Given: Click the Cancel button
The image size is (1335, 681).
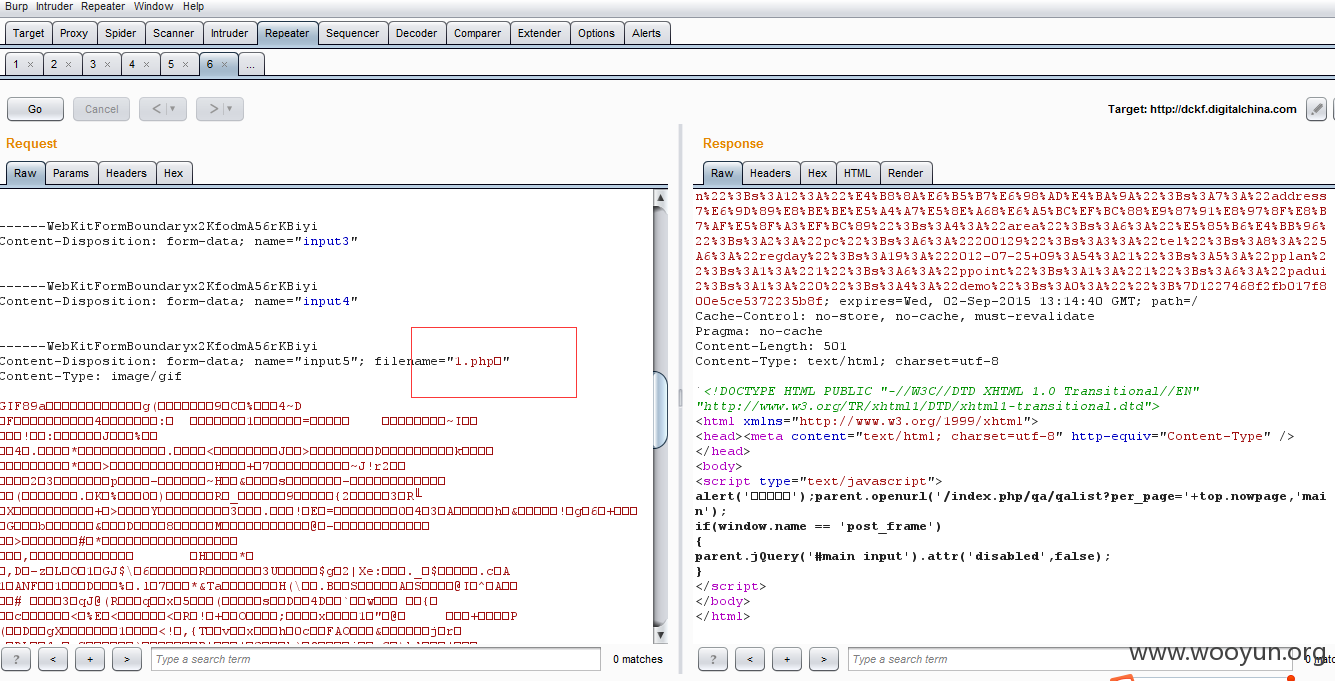Looking at the screenshot, I should point(102,109).
